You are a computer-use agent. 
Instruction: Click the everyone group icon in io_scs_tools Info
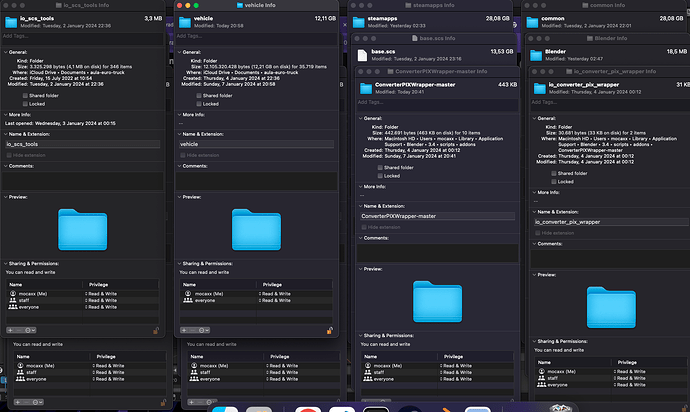[x=13, y=307]
